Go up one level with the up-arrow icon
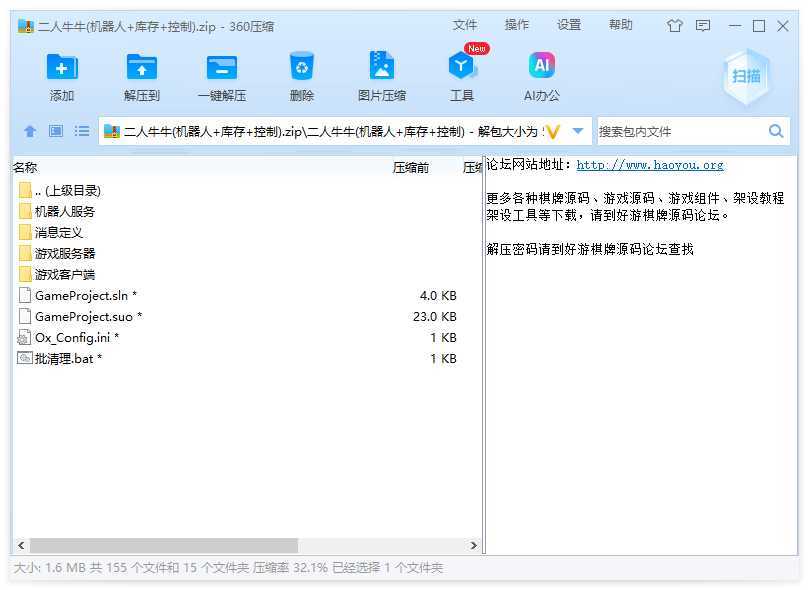Screen dimensions: 809x590 pos(30,131)
